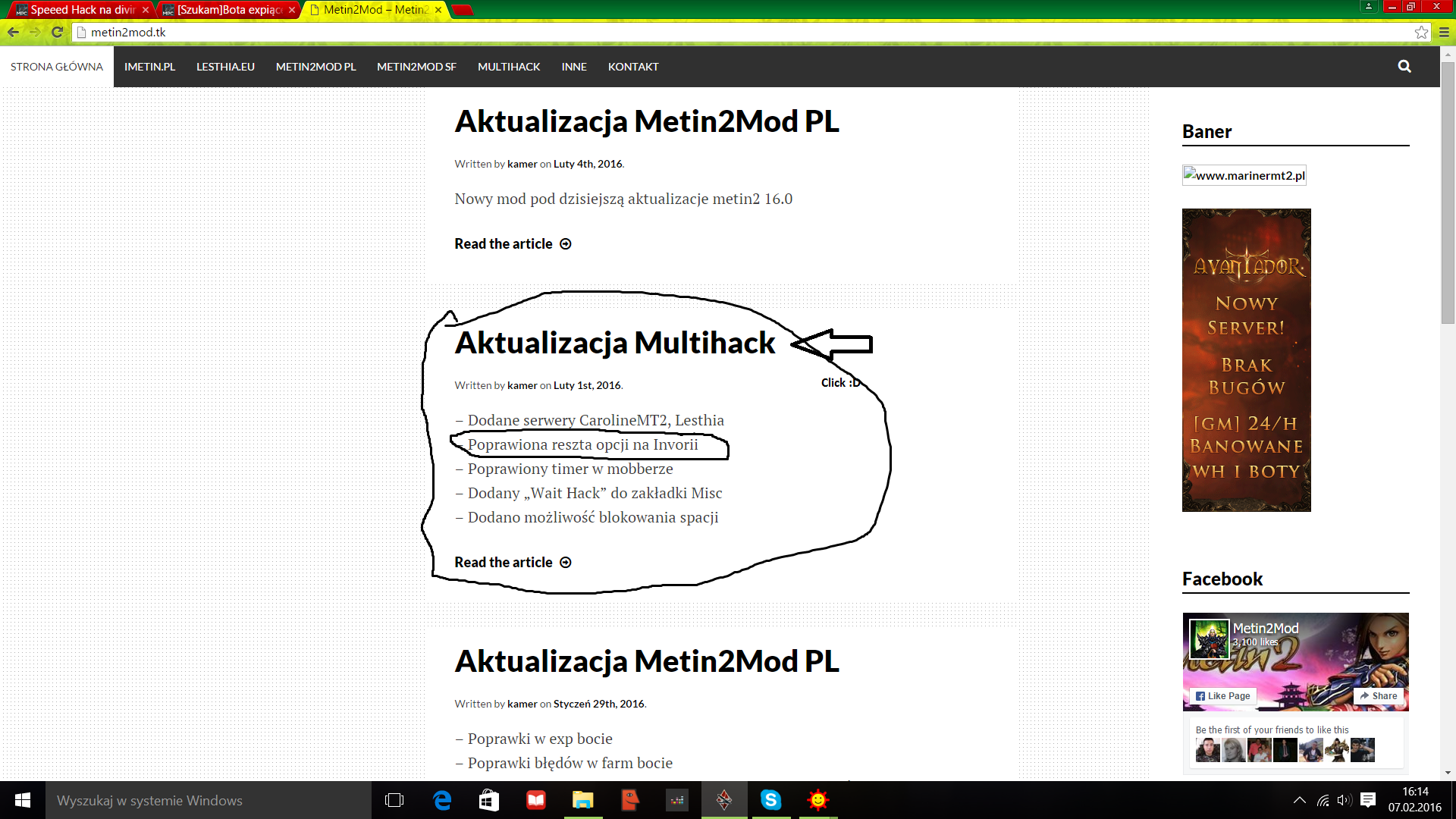Image resolution: width=1456 pixels, height=819 pixels.
Task: Click the Chrome user profile button
Action: [x=1369, y=6]
